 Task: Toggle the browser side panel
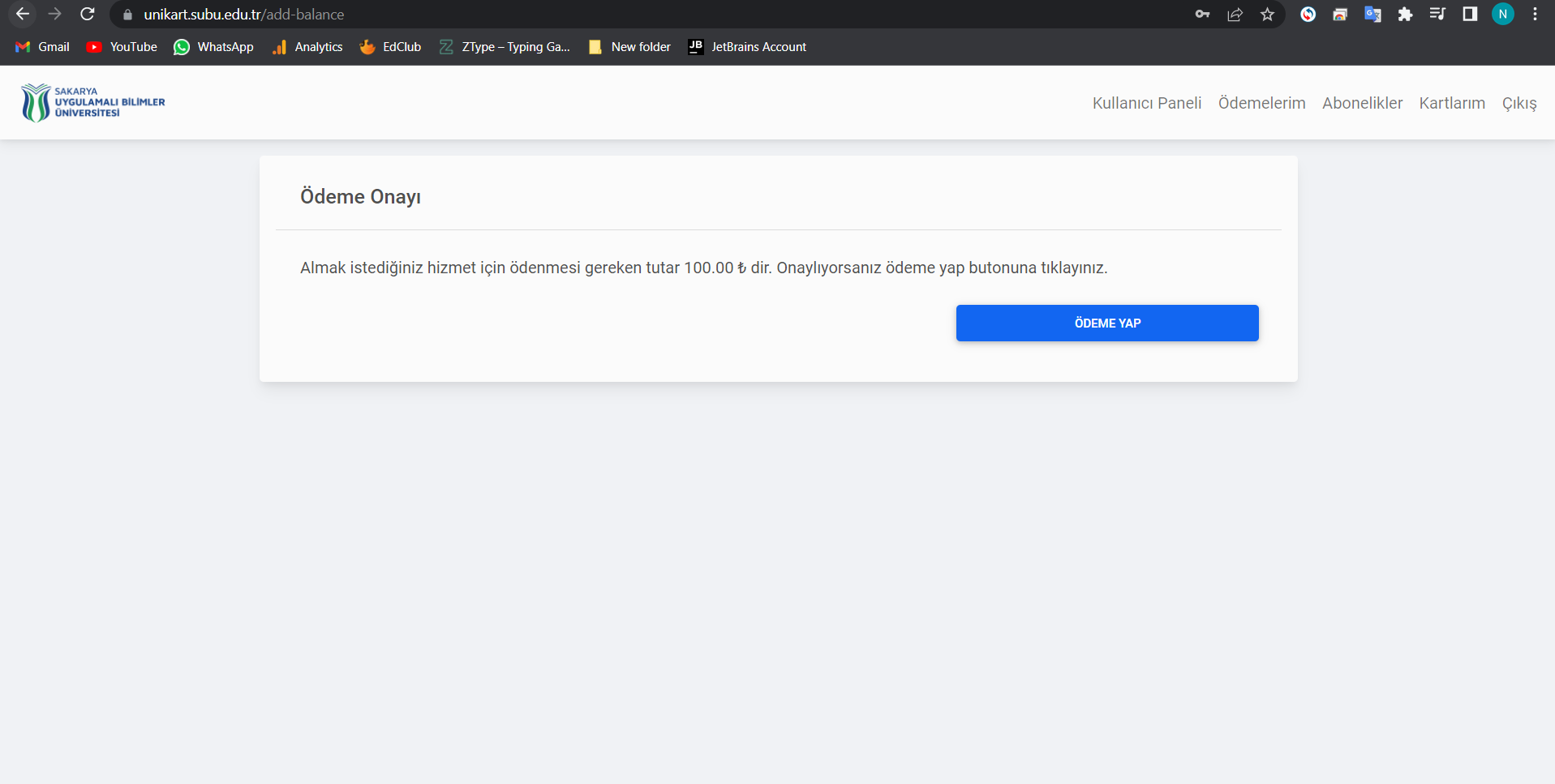(1470, 15)
